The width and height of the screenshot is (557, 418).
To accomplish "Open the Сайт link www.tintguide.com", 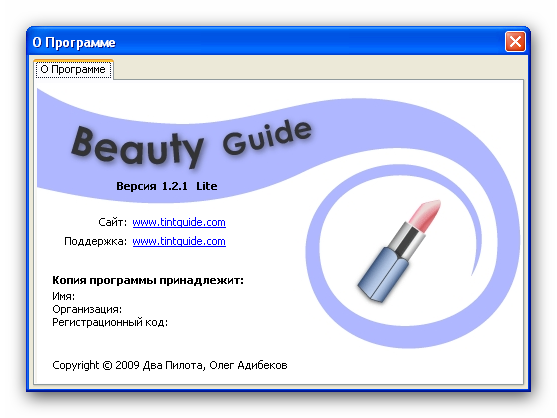I will [x=179, y=222].
